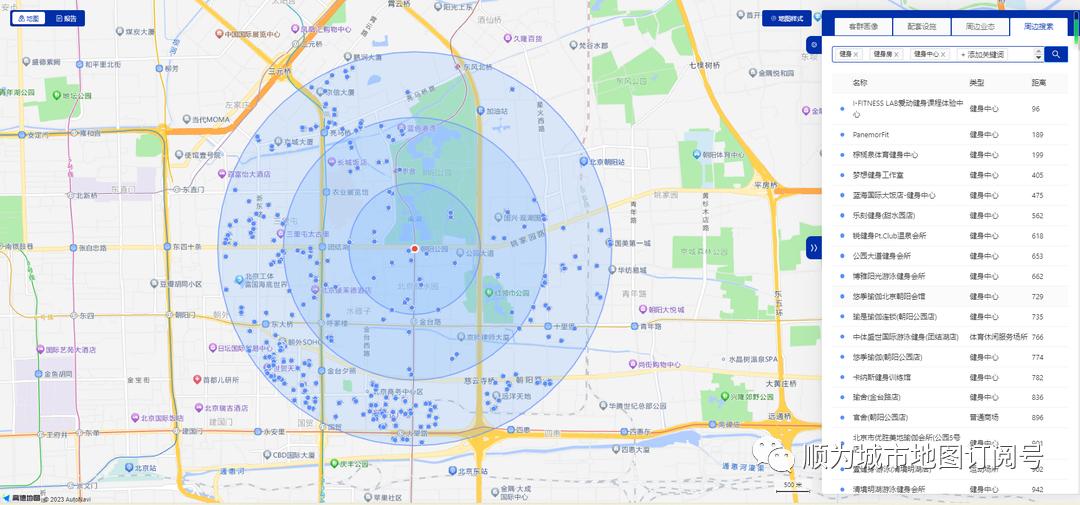Click the bullet dot beside PanemorFit
The height and width of the screenshot is (505, 1080).
coord(842,135)
